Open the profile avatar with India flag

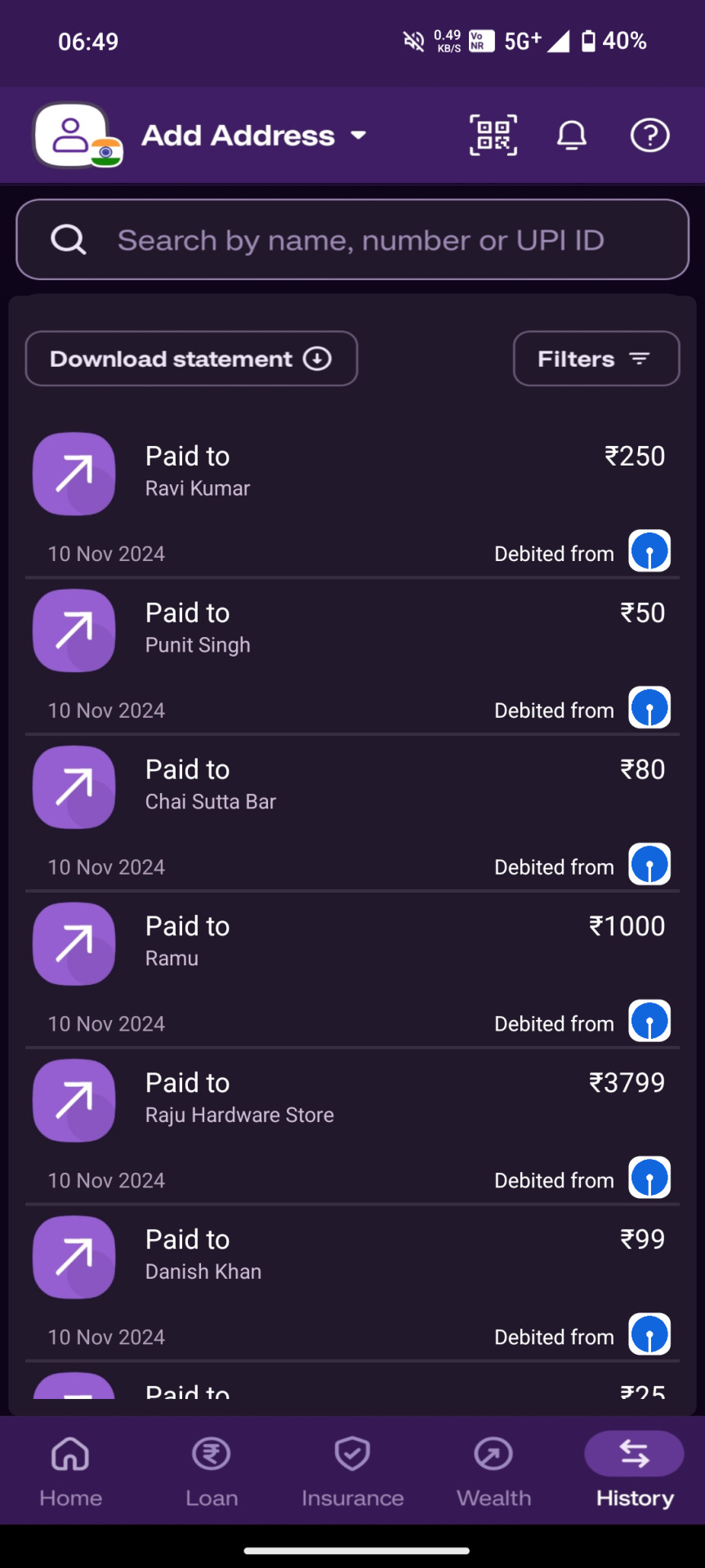click(x=78, y=136)
